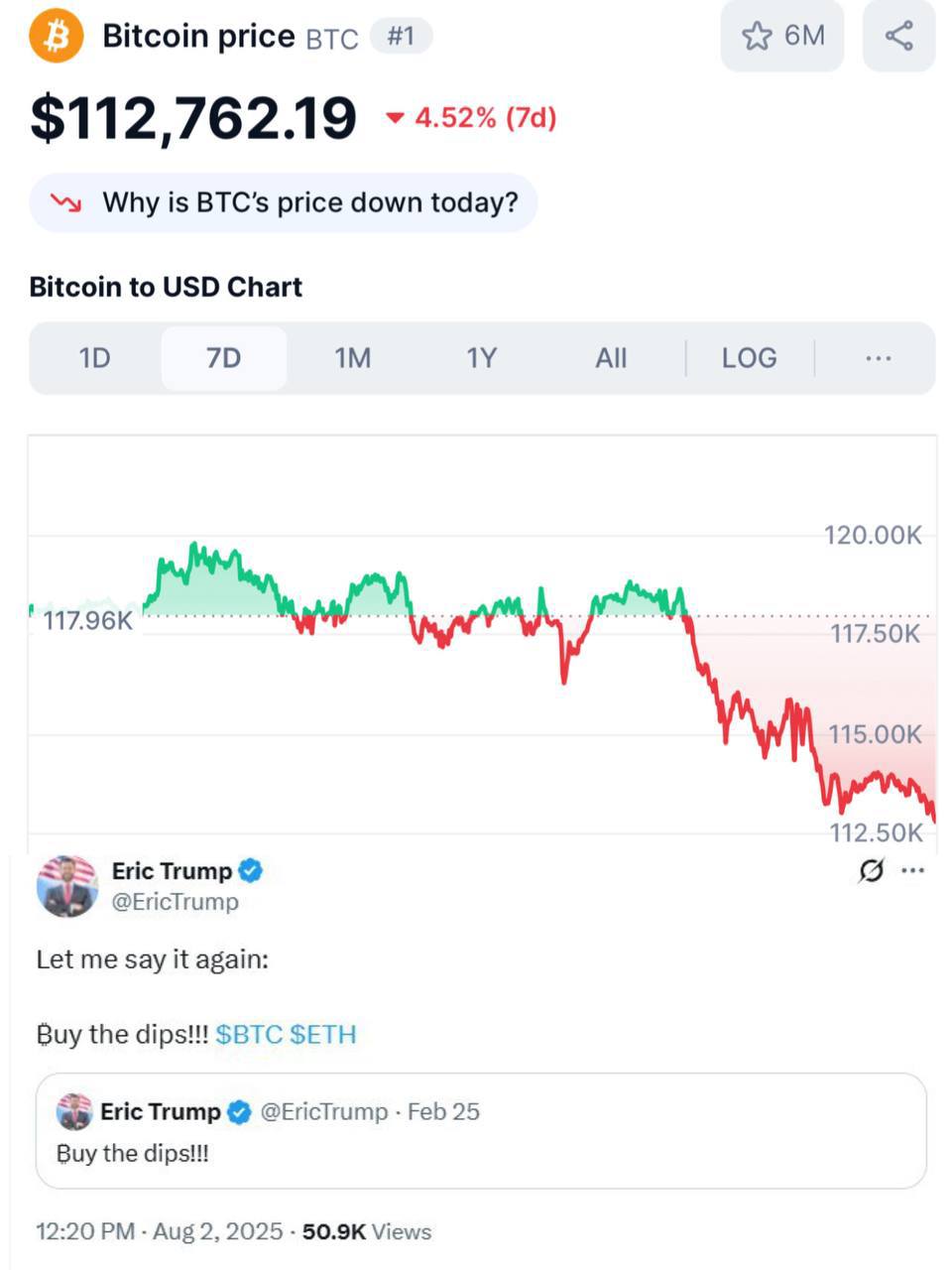Open the quoted Feb 25 tweet
Image resolution: width=952 pixels, height=1270 pixels.
click(481, 1131)
